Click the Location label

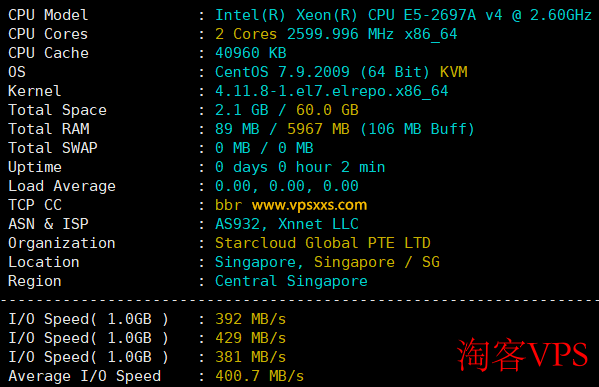coord(44,262)
